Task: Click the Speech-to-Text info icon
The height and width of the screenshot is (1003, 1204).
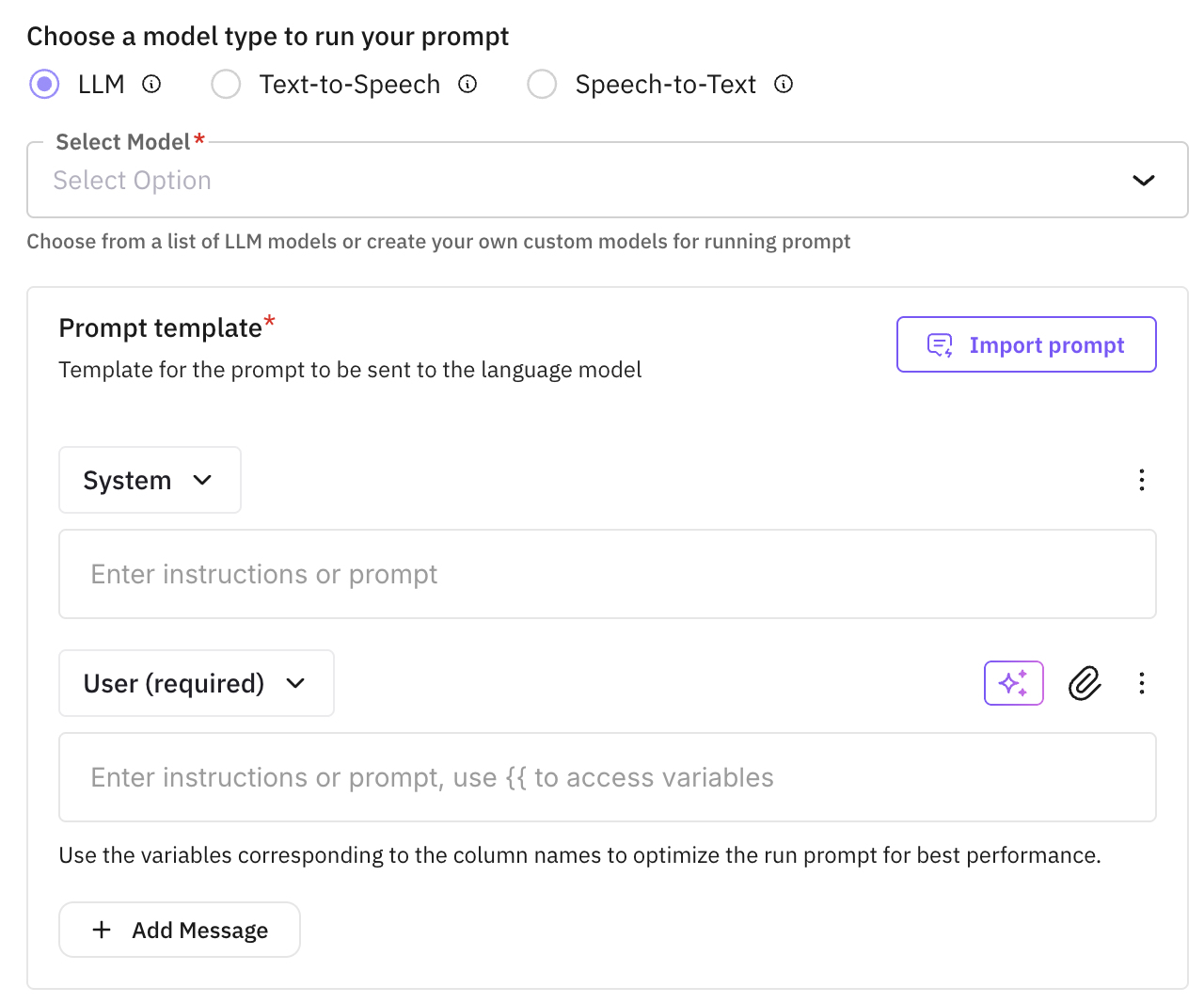Action: tap(784, 85)
